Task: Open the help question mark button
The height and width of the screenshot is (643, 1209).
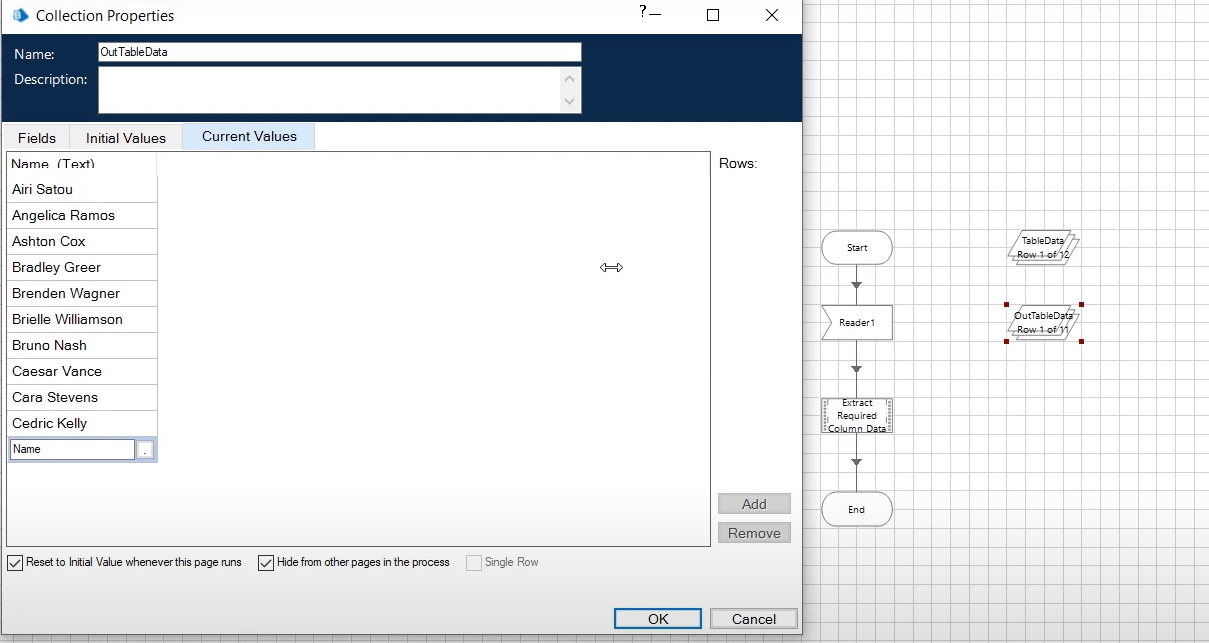Action: click(643, 11)
